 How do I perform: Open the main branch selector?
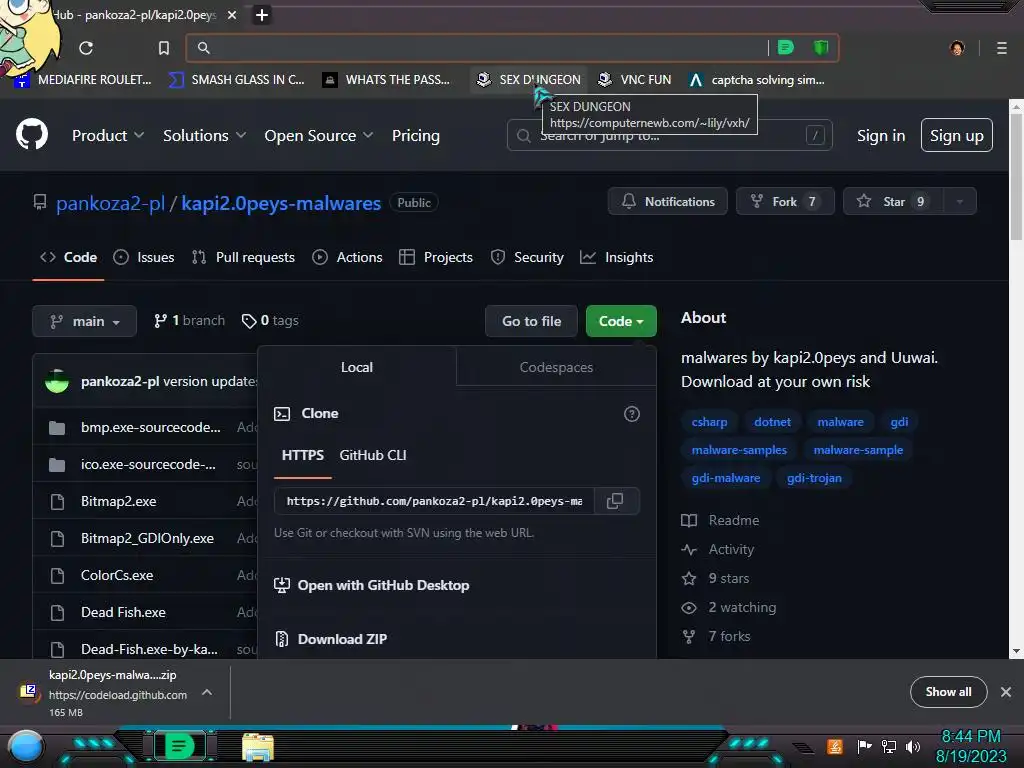[84, 321]
